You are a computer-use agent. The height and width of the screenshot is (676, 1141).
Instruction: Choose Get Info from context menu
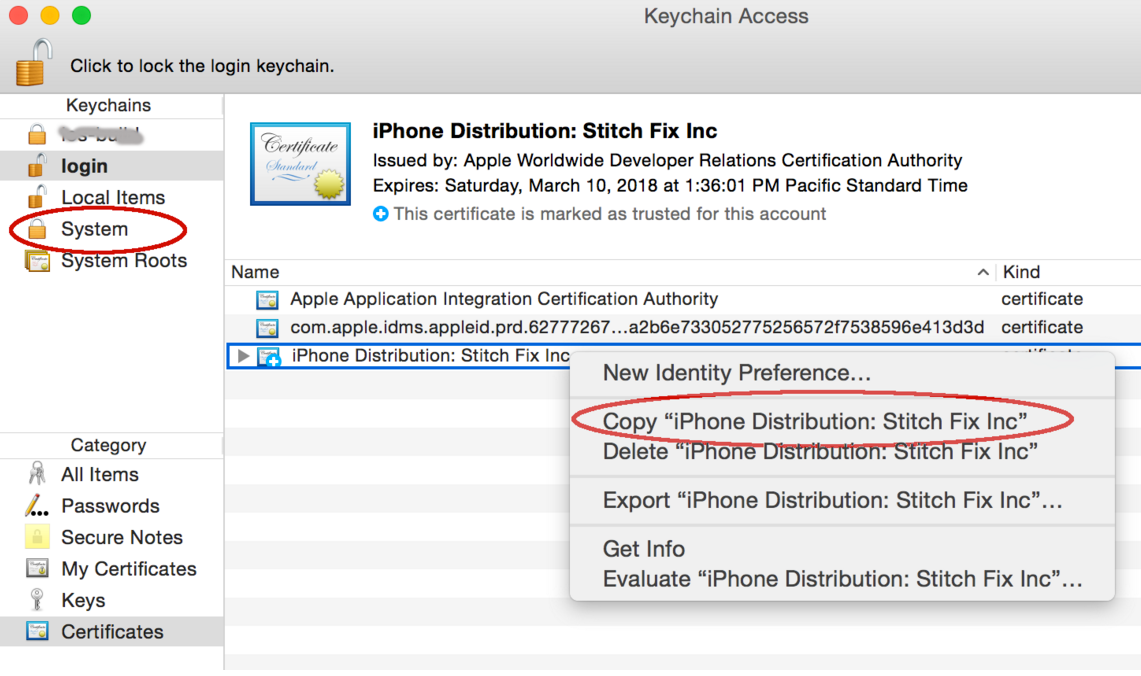coord(644,549)
